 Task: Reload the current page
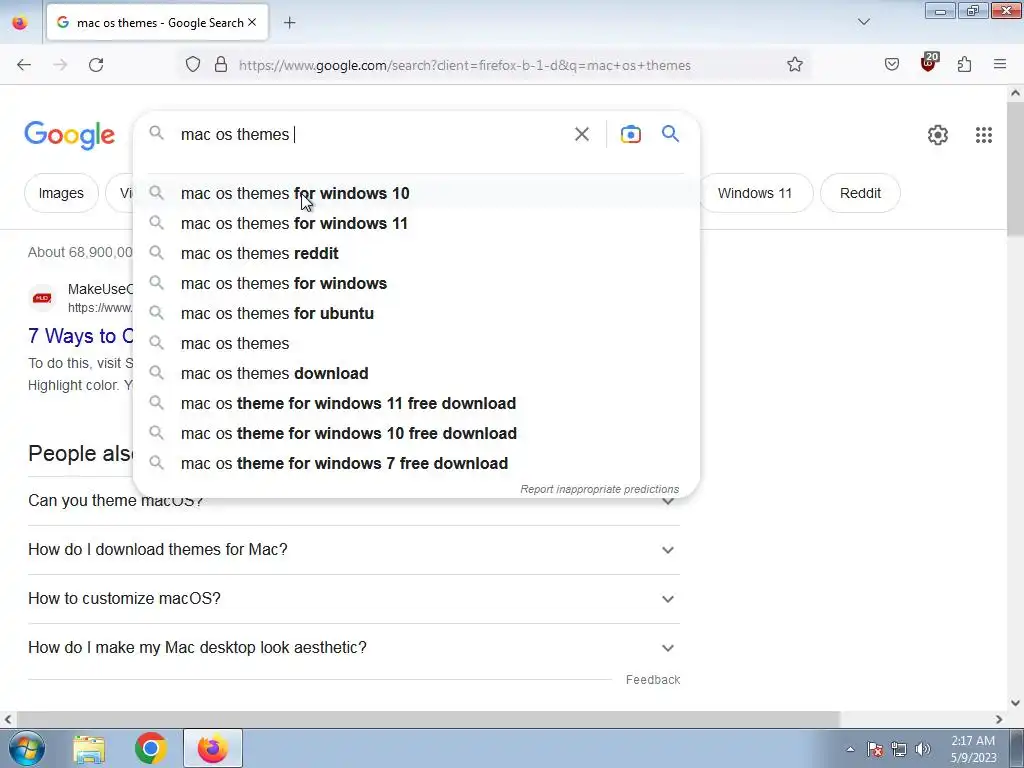96,65
